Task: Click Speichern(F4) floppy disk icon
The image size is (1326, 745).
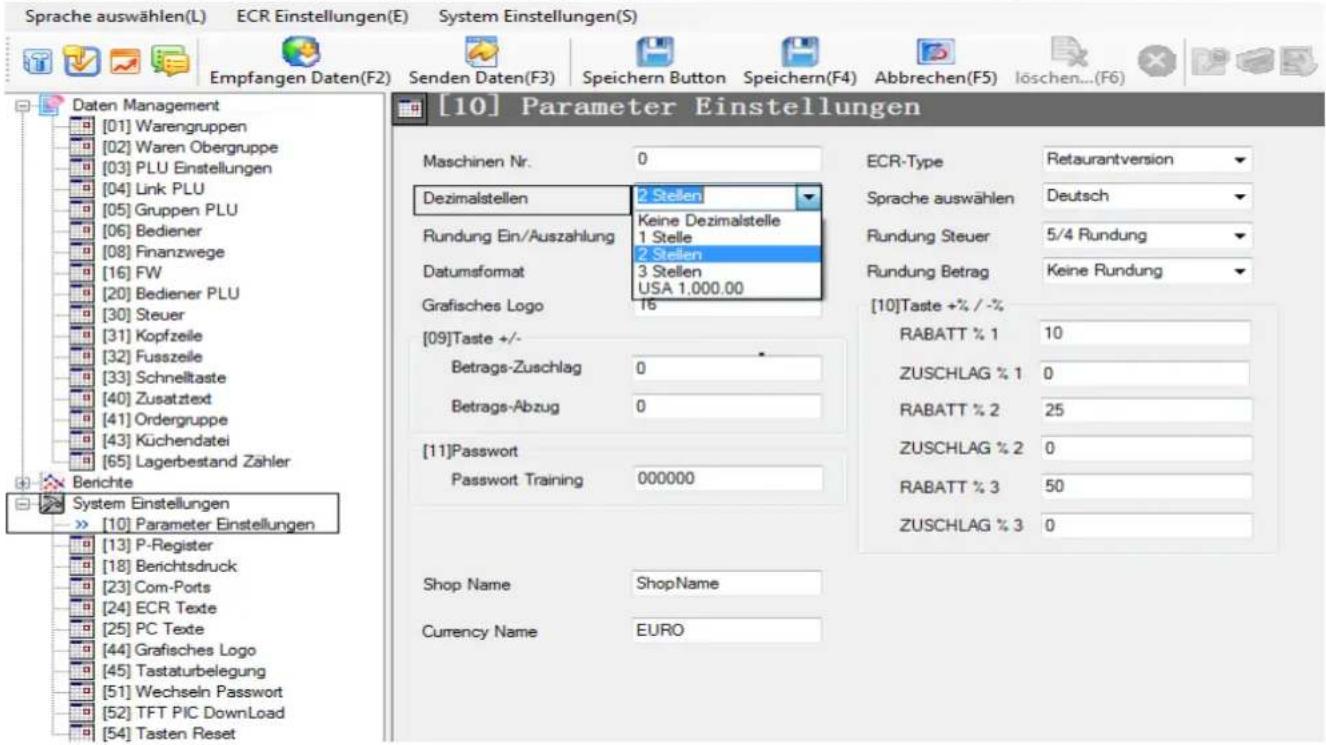Action: click(x=800, y=53)
